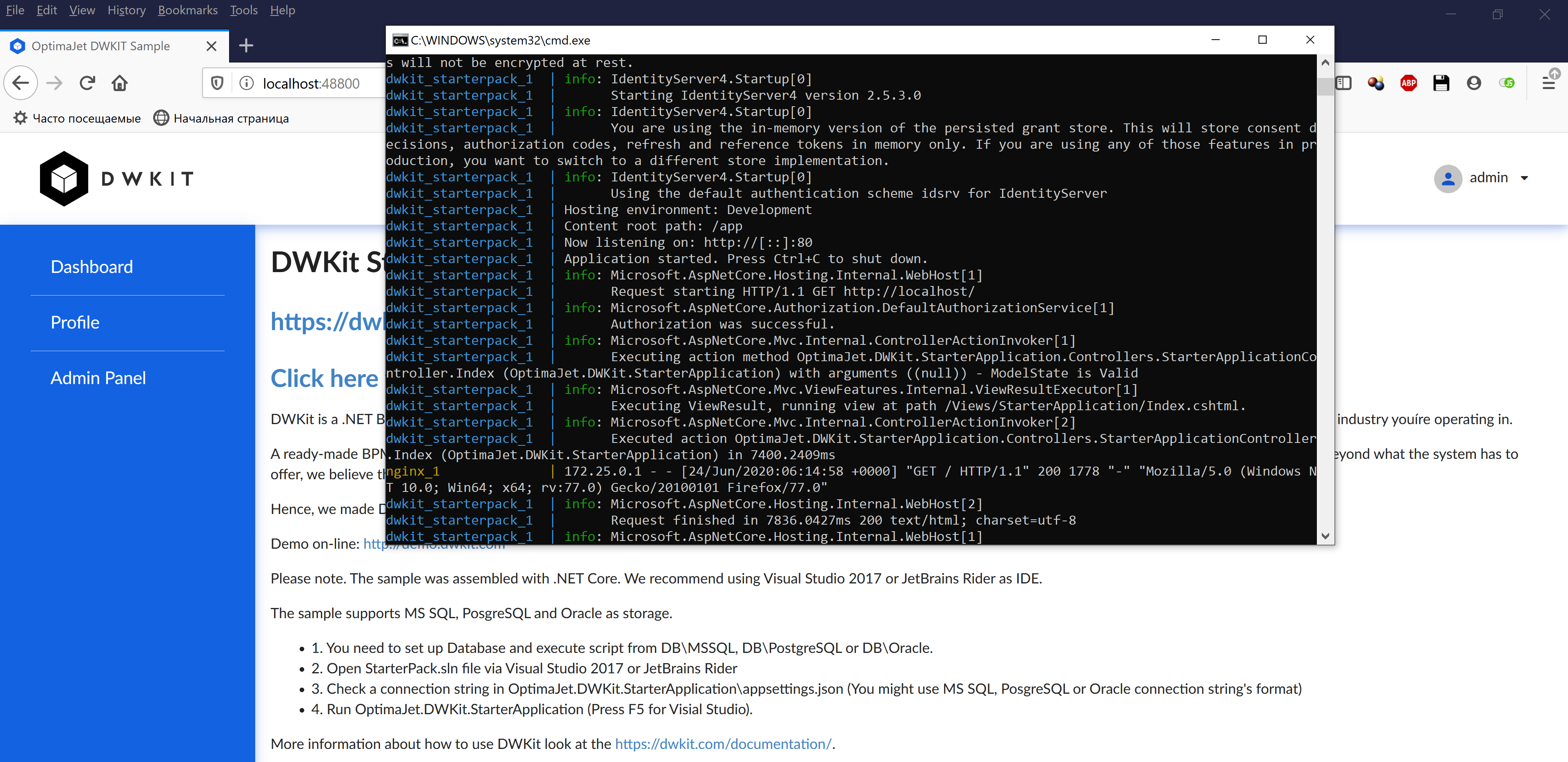Click cmd window scrollbar down arrow

coord(1325,536)
